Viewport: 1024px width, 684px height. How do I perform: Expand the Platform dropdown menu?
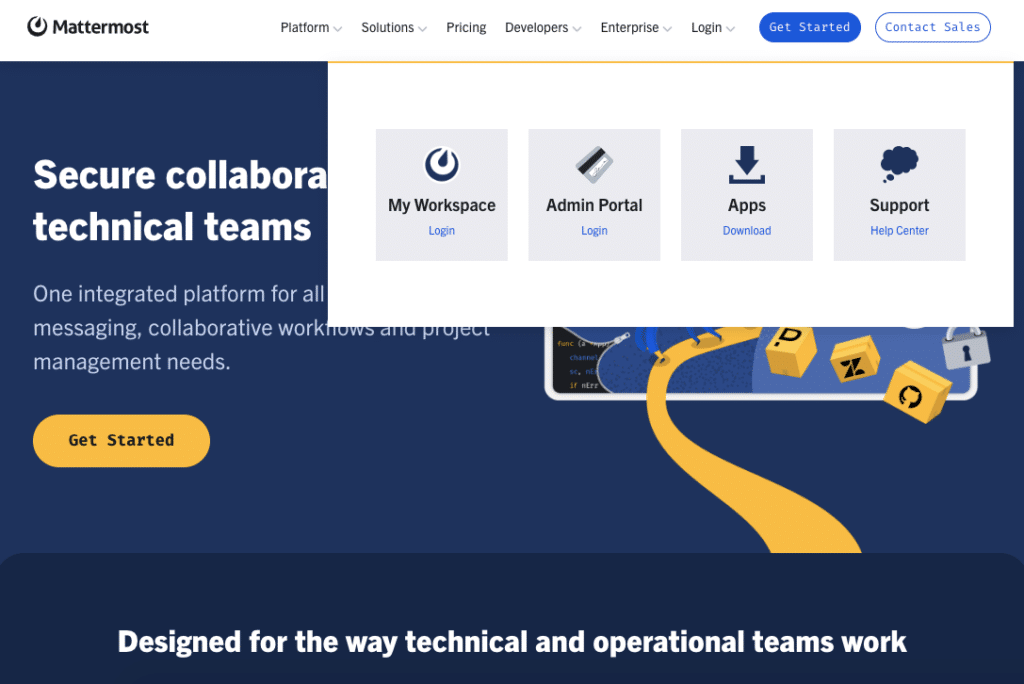(311, 28)
